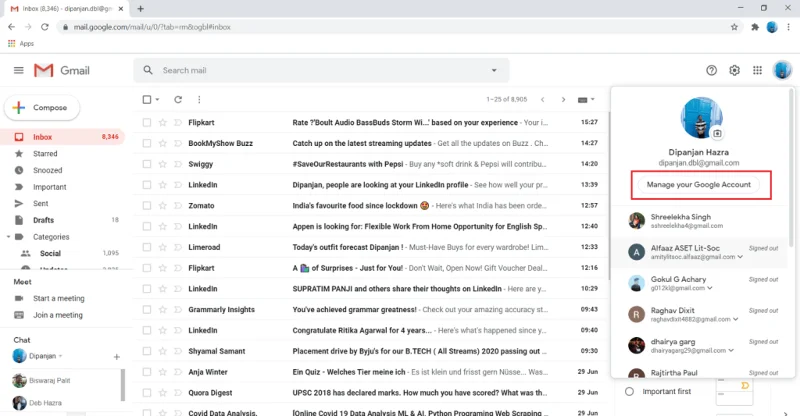800x416 pixels.
Task: Open browser extensions puzzle icon
Action: [755, 27]
